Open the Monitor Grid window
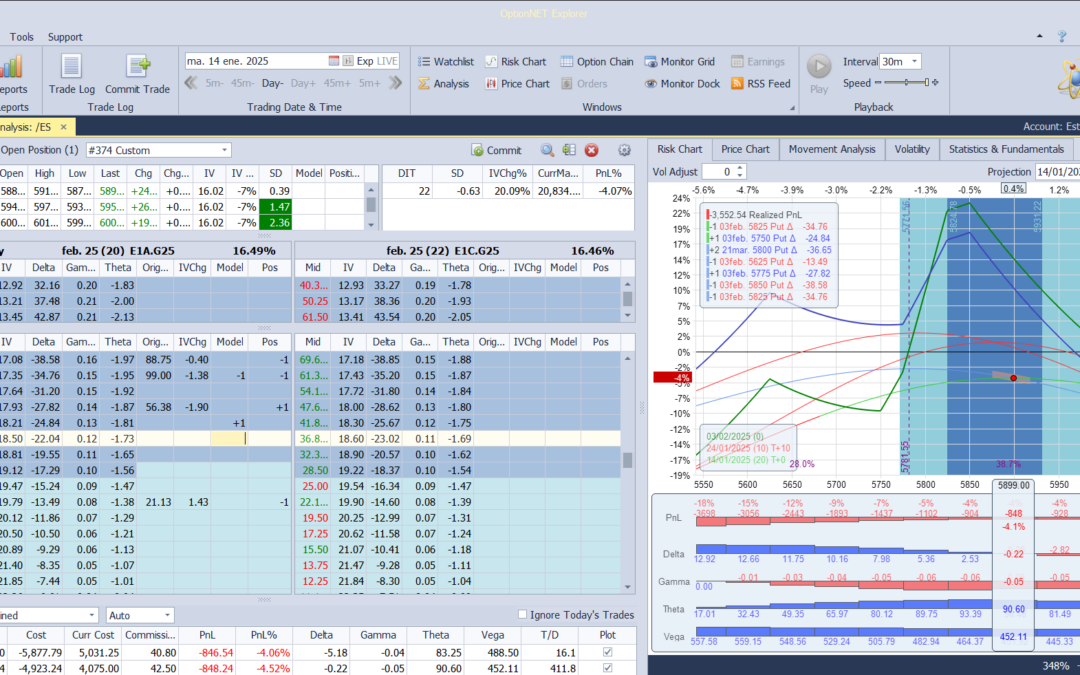This screenshot has height=675, width=1080. click(x=679, y=61)
